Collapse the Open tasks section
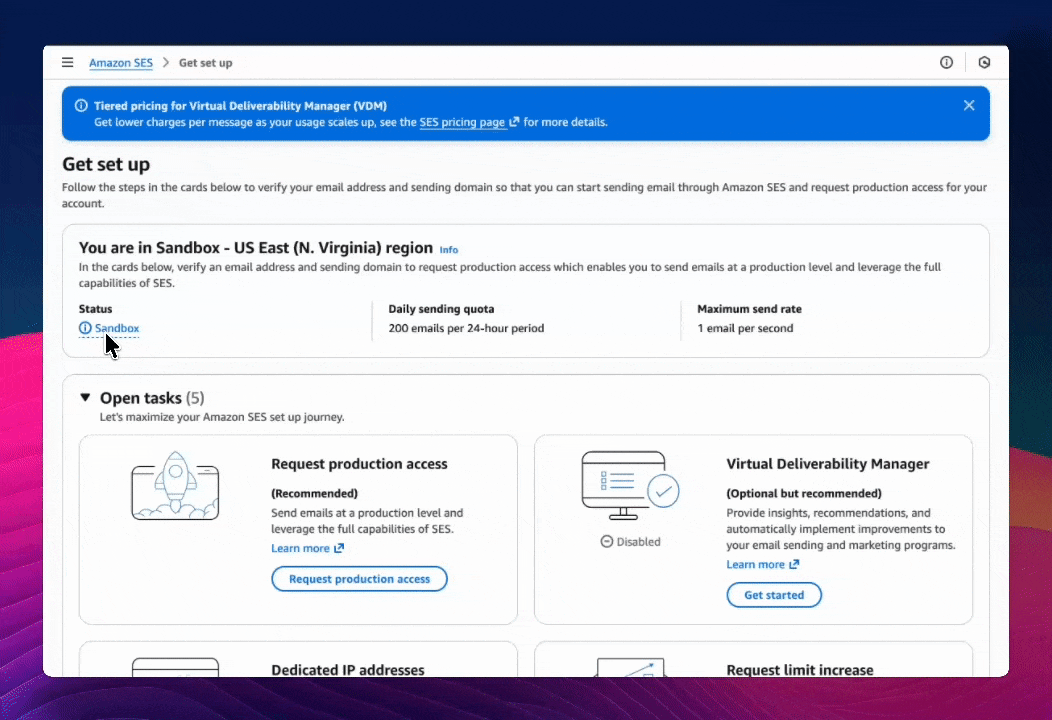This screenshot has width=1052, height=720. tap(85, 398)
